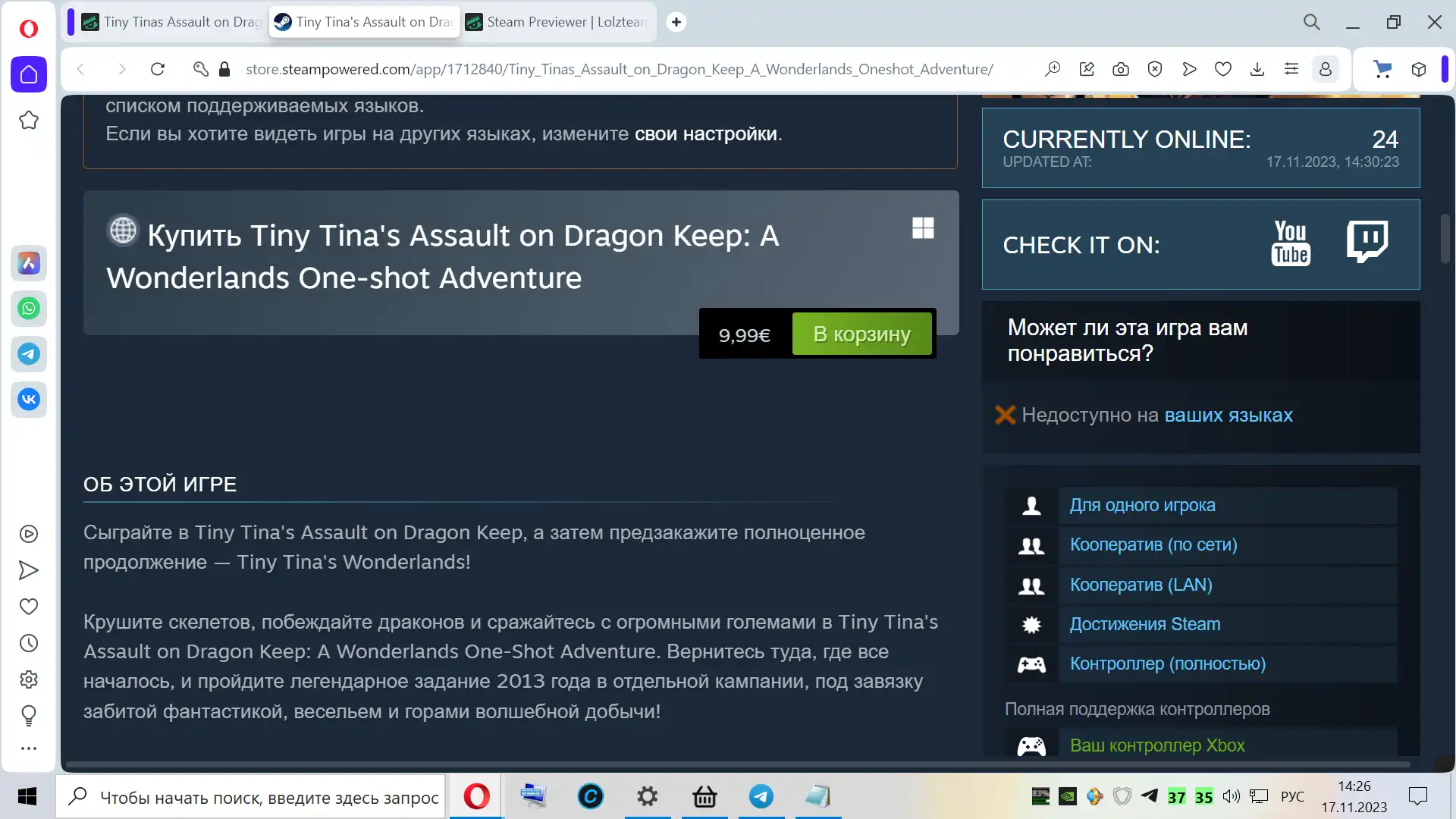The width and height of the screenshot is (1456, 819).
Task: Switch to Steam Previewer Lolzteam tab
Action: [x=557, y=22]
